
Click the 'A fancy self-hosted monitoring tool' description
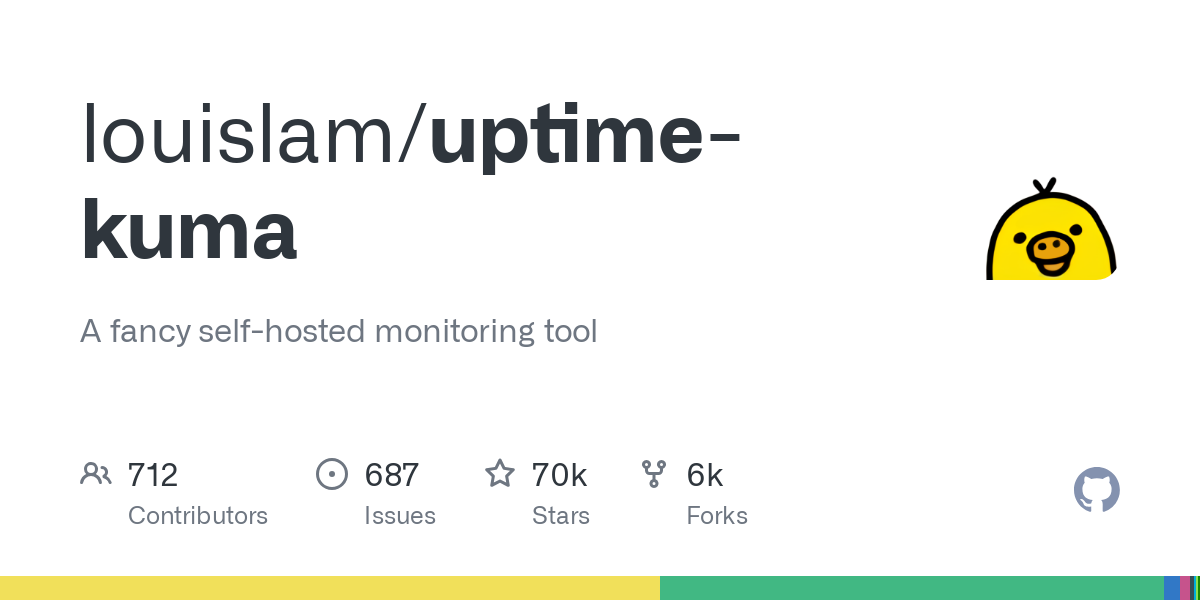[339, 331]
